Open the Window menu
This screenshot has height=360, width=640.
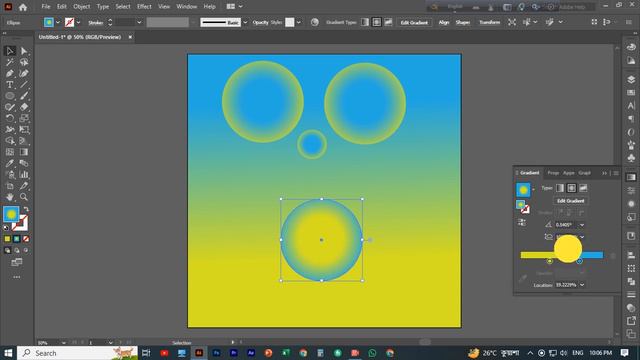pyautogui.click(x=187, y=7)
